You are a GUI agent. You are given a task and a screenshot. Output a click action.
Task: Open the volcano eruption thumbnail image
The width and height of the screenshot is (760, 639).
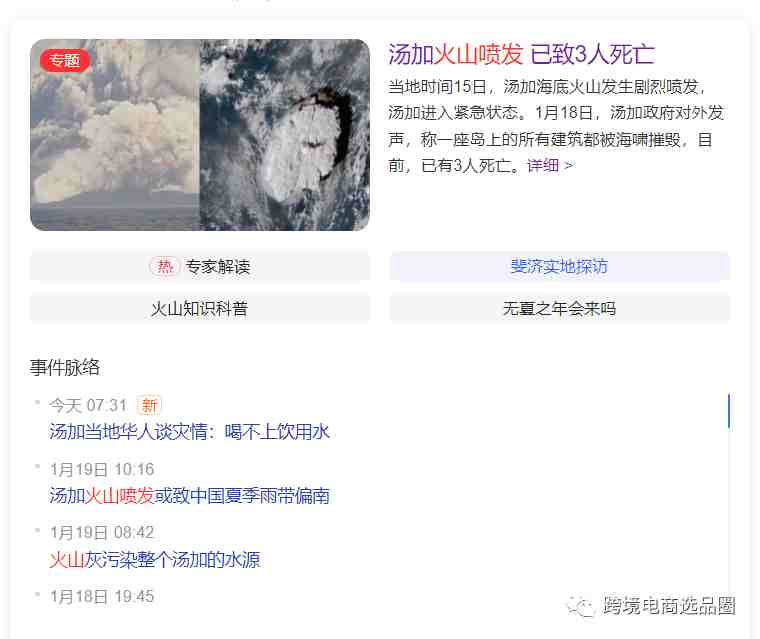[x=200, y=135]
